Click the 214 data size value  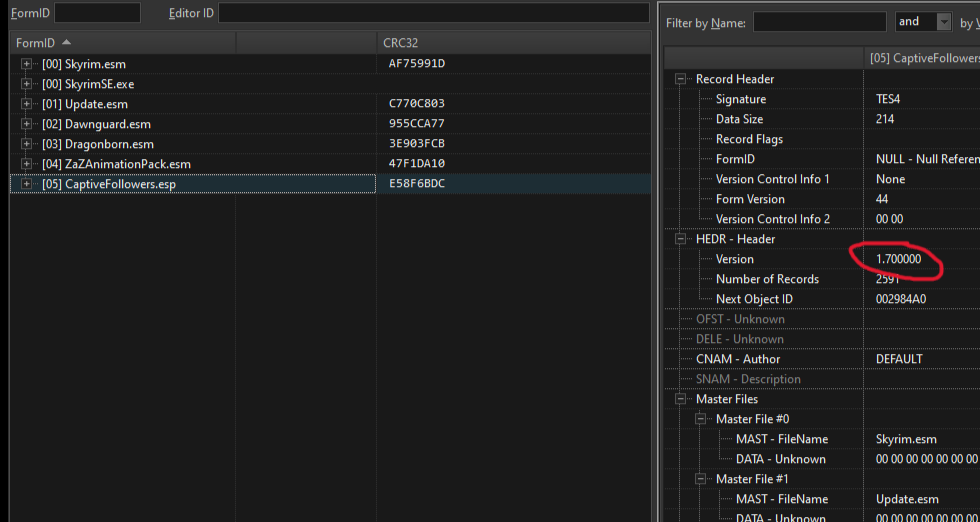click(885, 119)
